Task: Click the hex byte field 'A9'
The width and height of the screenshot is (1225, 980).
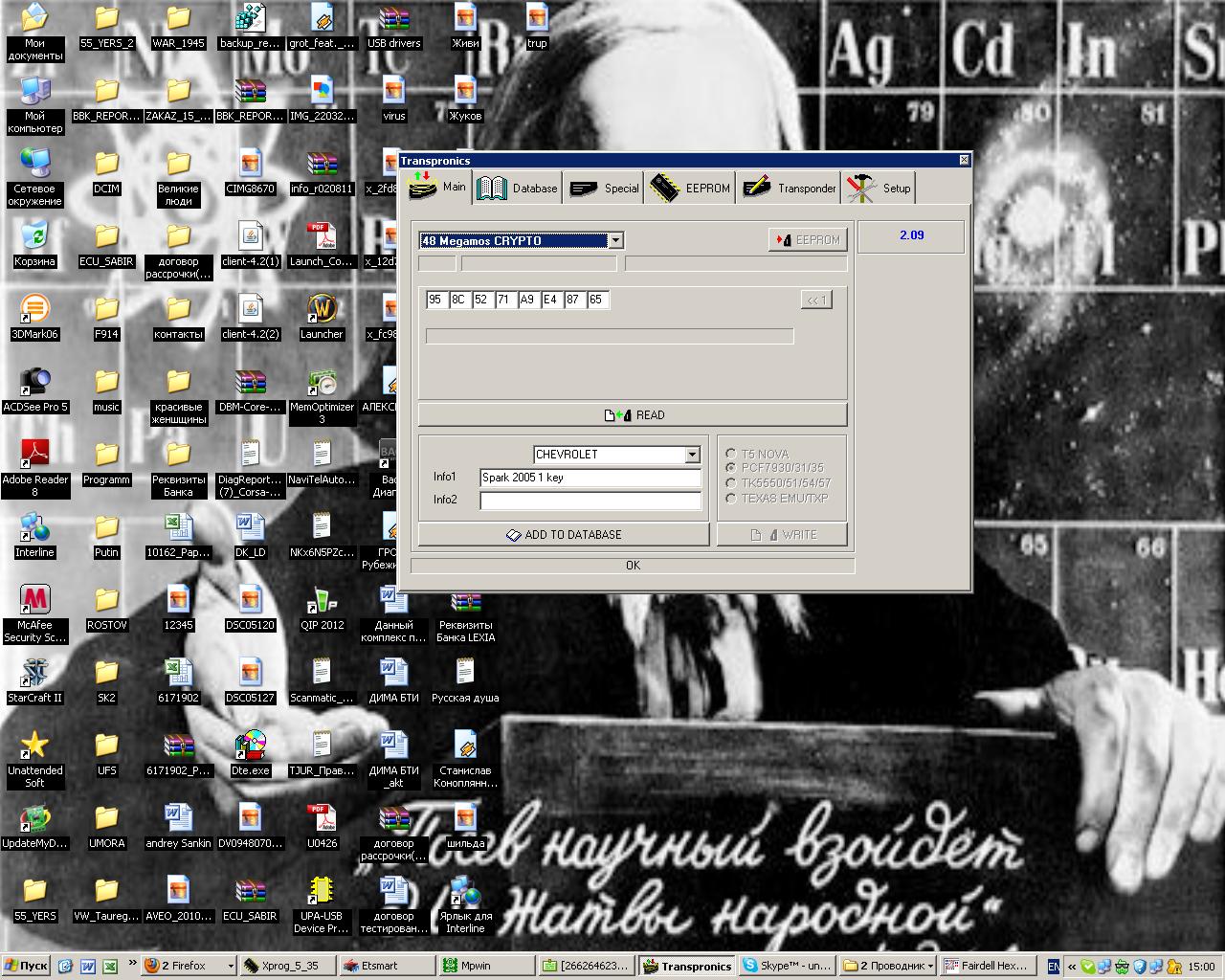Action: click(x=528, y=300)
